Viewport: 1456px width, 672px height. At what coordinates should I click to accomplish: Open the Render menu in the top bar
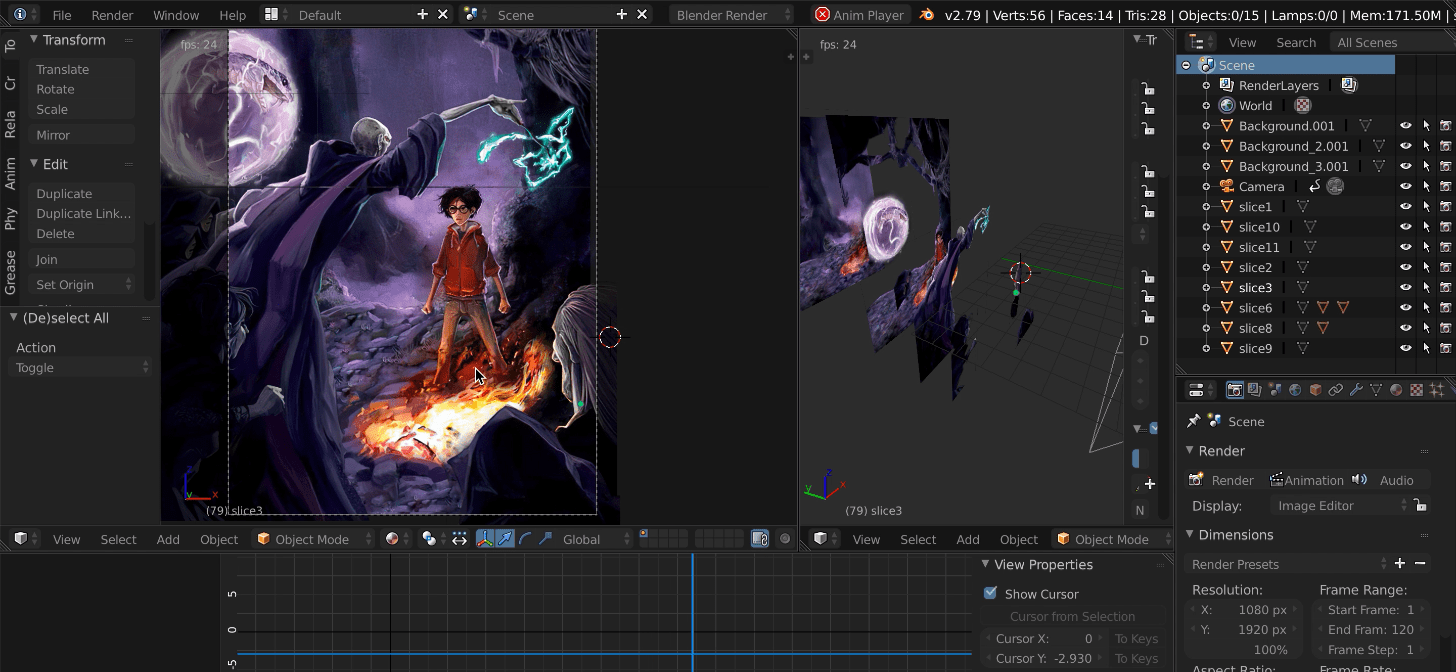(x=112, y=15)
